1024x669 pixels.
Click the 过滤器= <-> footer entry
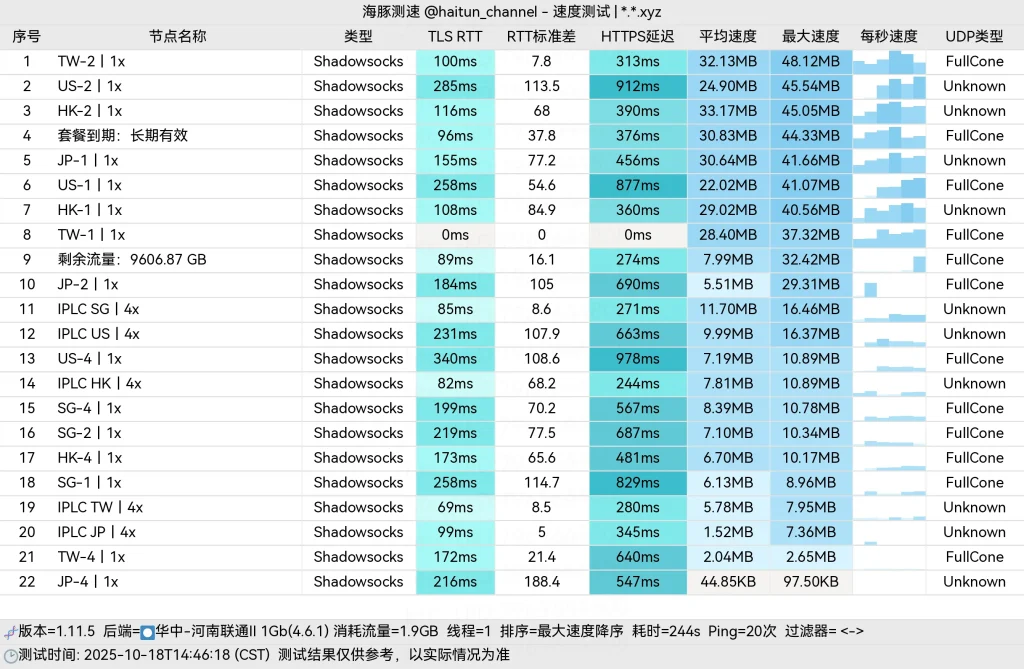coord(824,632)
